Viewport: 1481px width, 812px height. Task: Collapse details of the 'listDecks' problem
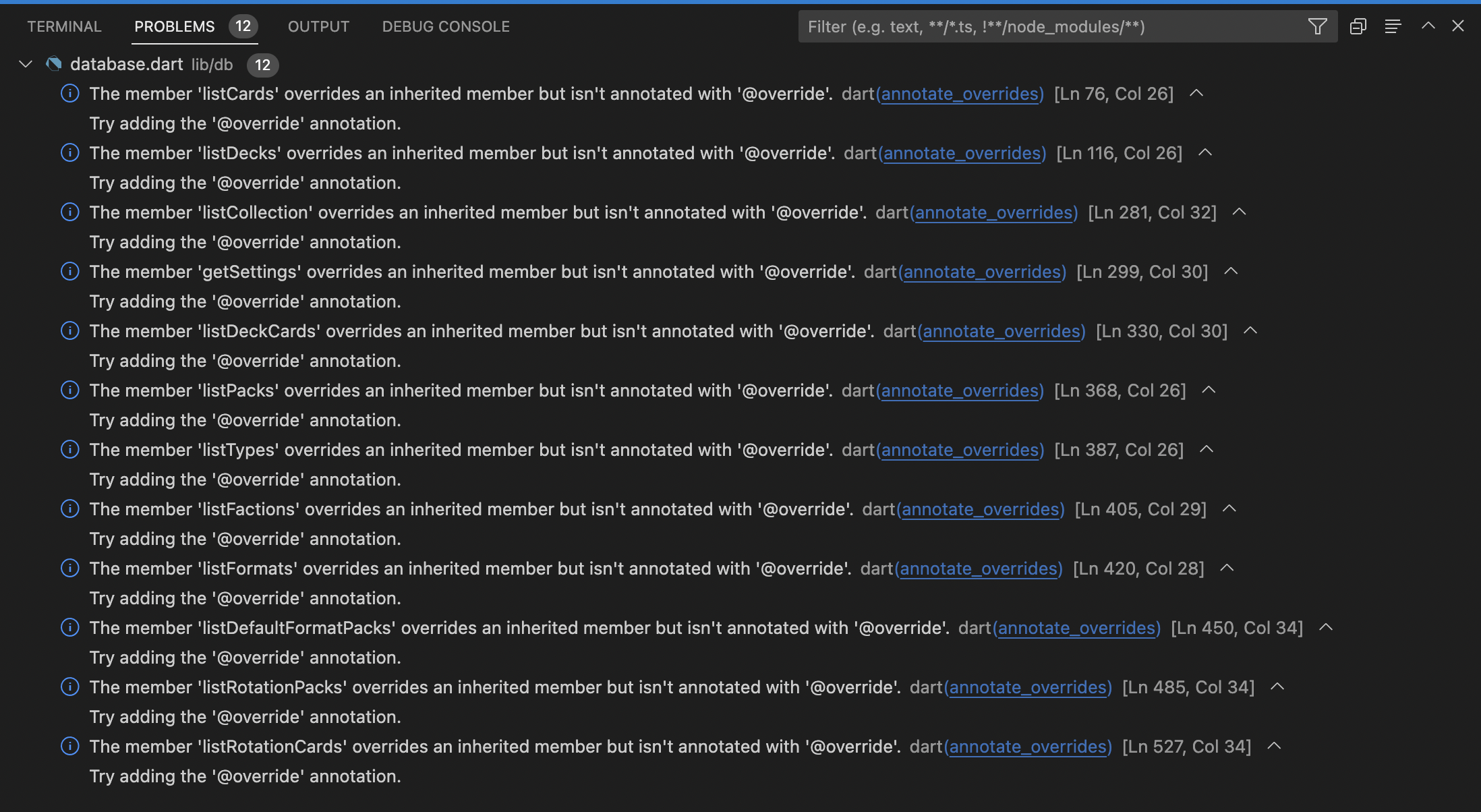coord(1205,152)
